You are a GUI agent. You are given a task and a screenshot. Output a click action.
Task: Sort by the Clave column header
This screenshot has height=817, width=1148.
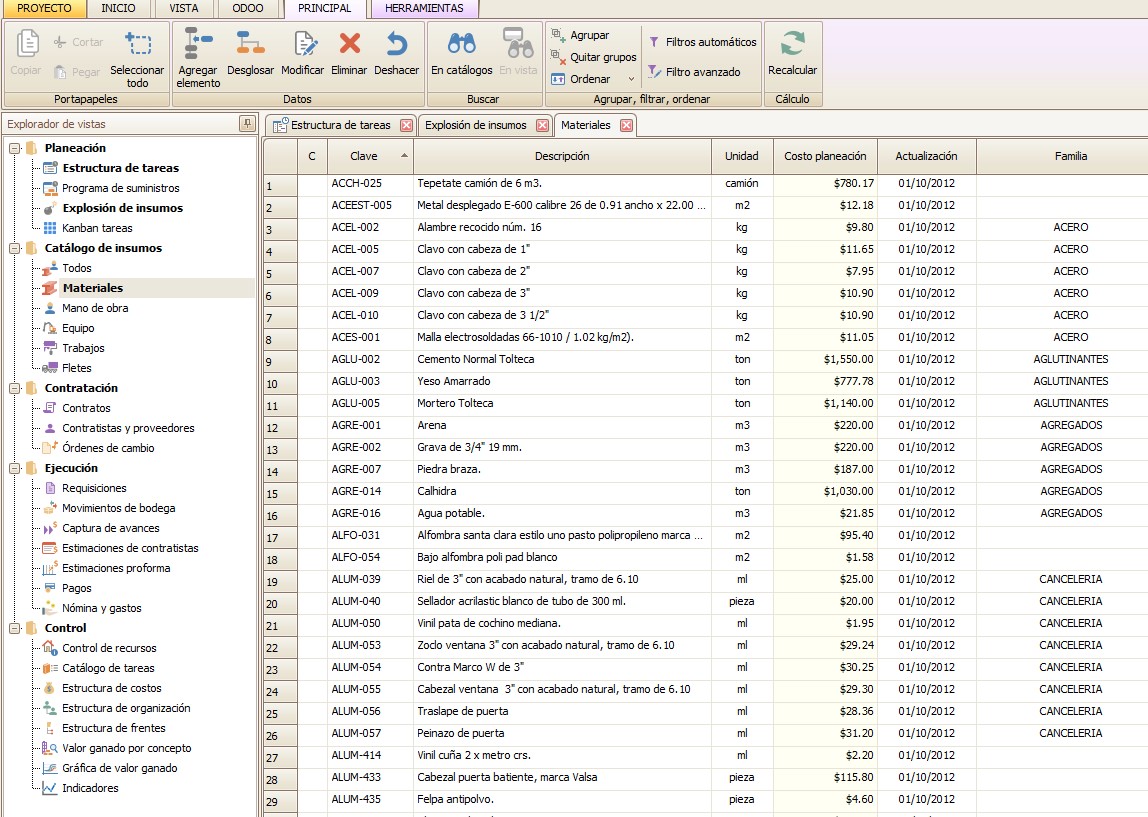(370, 156)
